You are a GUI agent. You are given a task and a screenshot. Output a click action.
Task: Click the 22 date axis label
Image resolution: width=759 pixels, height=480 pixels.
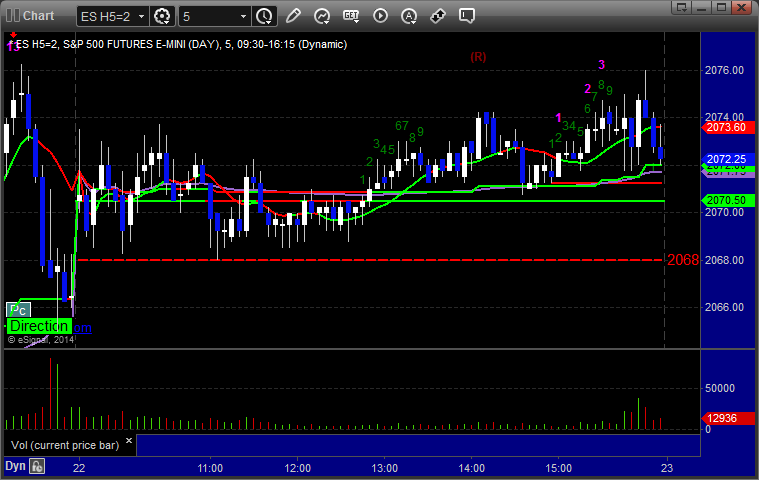click(x=79, y=468)
